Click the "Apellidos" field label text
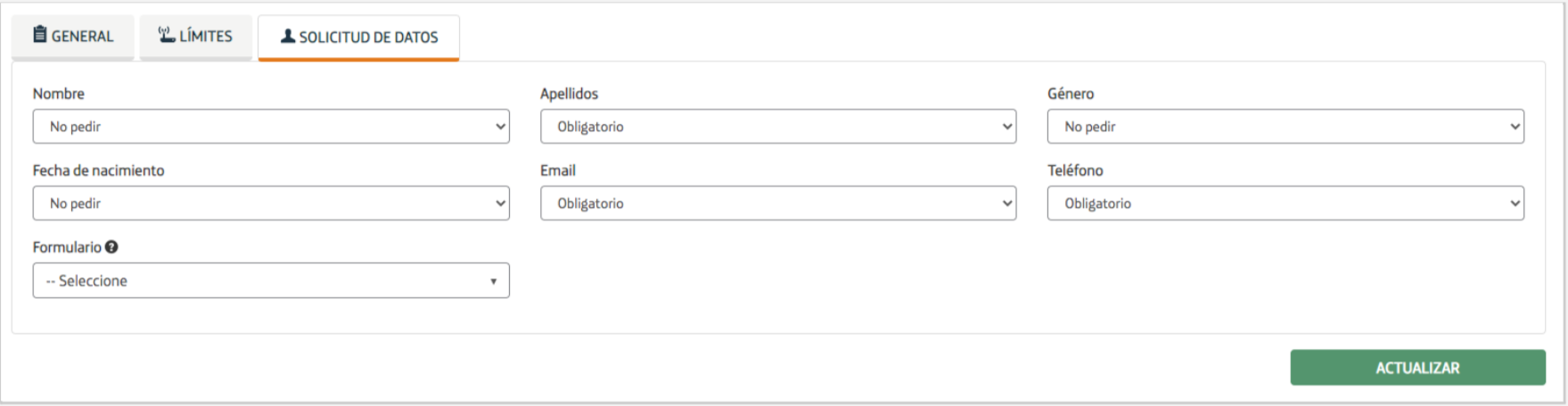Screen dimensions: 1568x406 (x=569, y=94)
